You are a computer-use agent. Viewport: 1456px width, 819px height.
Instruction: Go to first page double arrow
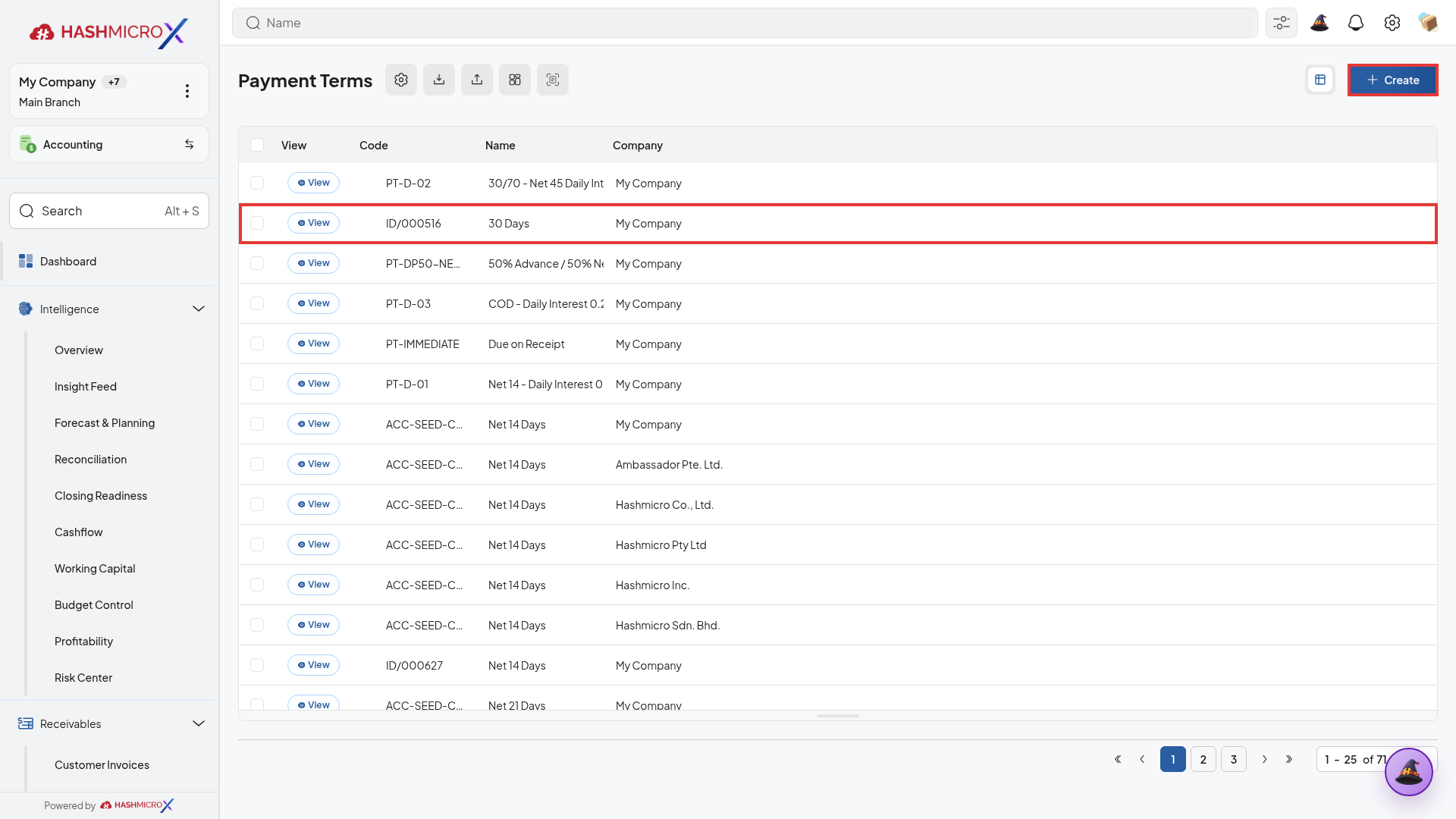[1118, 759]
